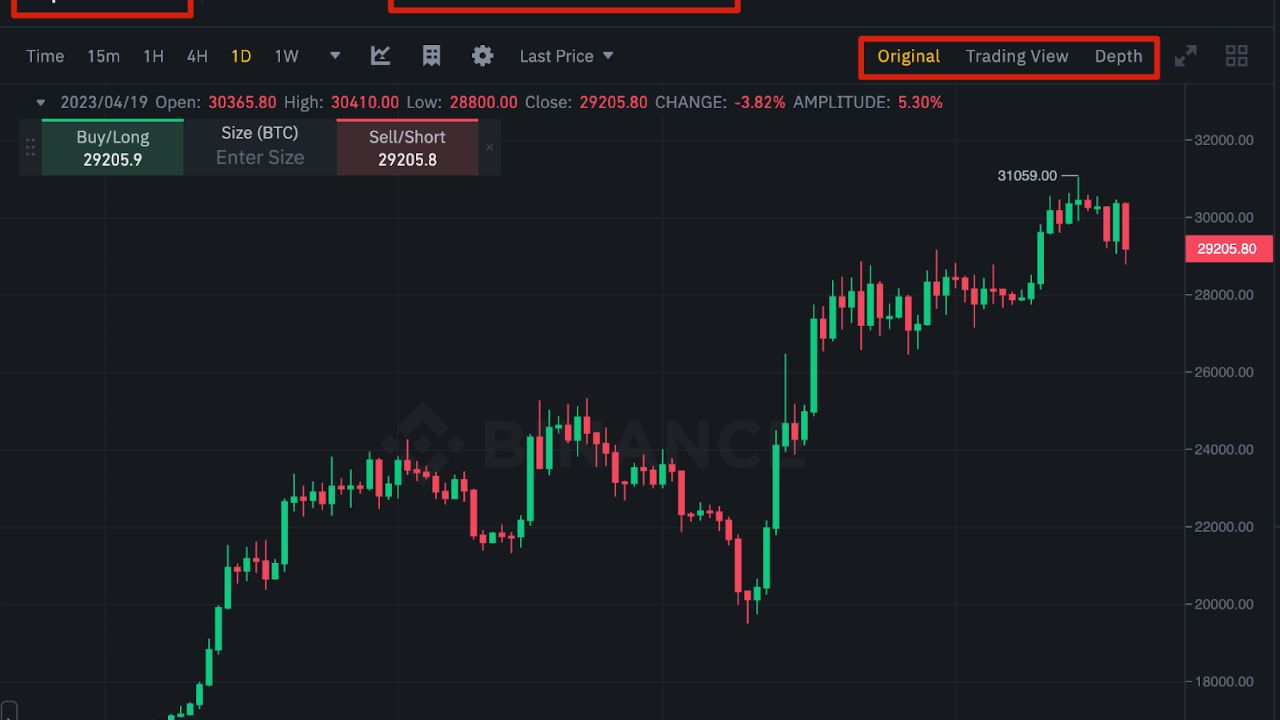Open the Last Price dropdown
The image size is (1280, 720).
pos(566,56)
